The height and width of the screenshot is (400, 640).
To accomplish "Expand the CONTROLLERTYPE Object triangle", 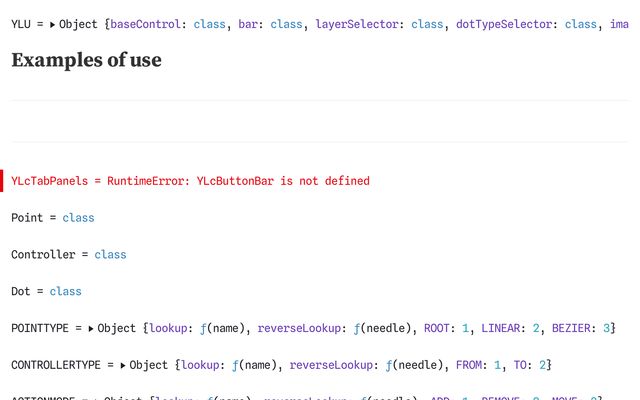I will [123, 366].
